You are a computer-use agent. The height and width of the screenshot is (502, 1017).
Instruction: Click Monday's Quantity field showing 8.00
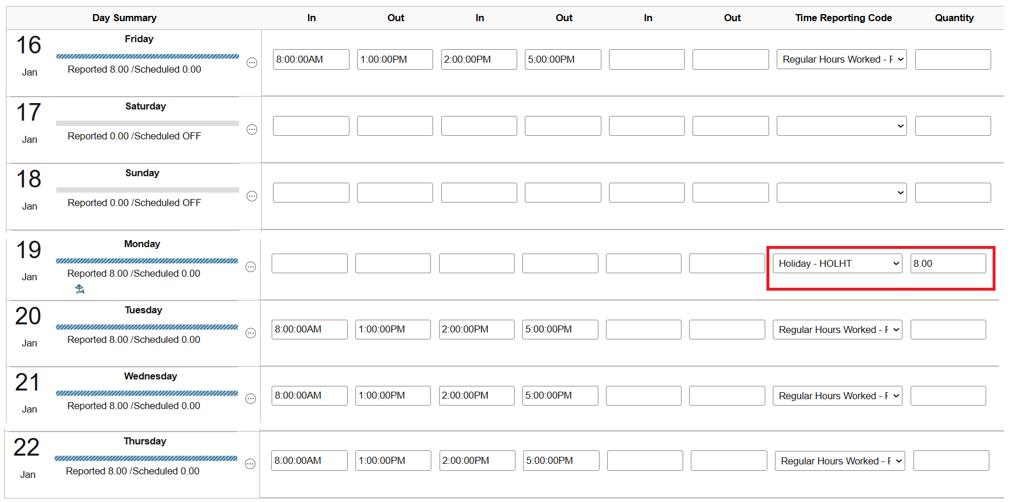(948, 264)
